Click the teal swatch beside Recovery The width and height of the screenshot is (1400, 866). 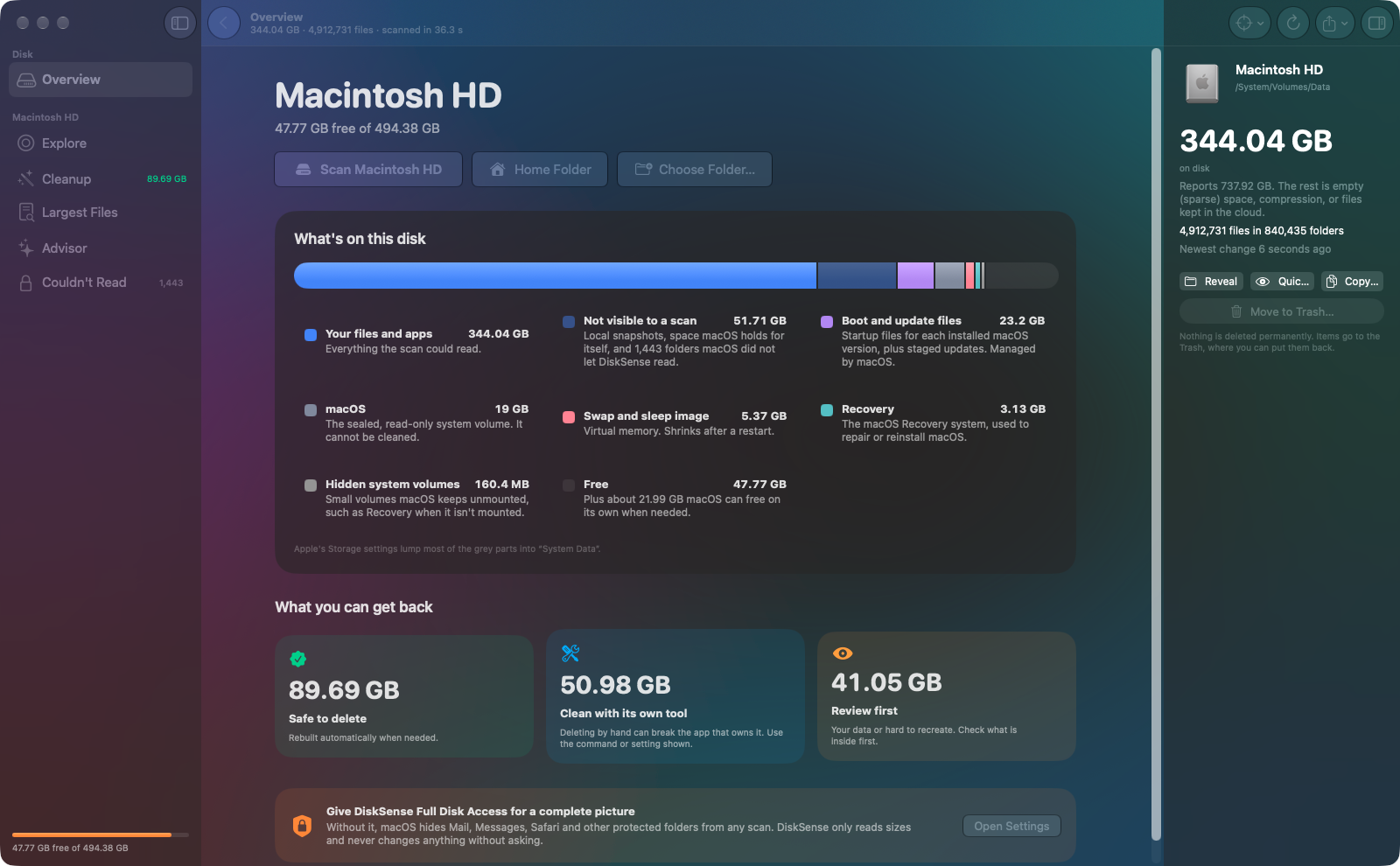(827, 409)
